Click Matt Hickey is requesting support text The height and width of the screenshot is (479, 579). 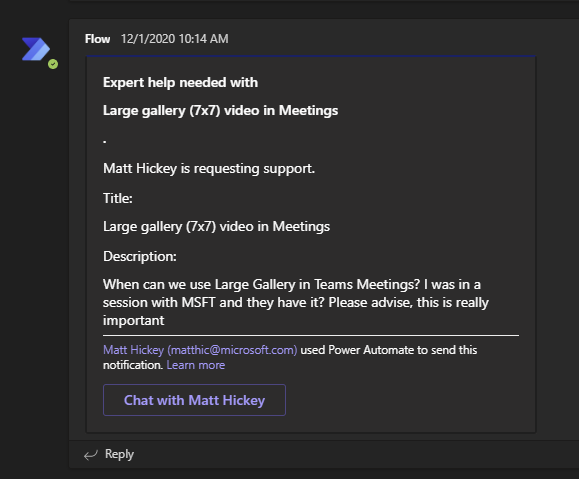click(209, 168)
